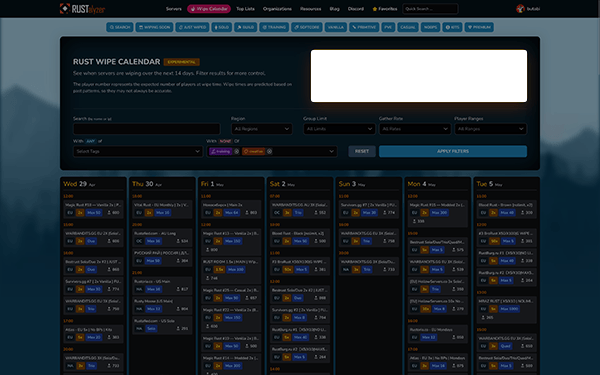Open the Blog link
The height and width of the screenshot is (375, 600).
pos(334,9)
